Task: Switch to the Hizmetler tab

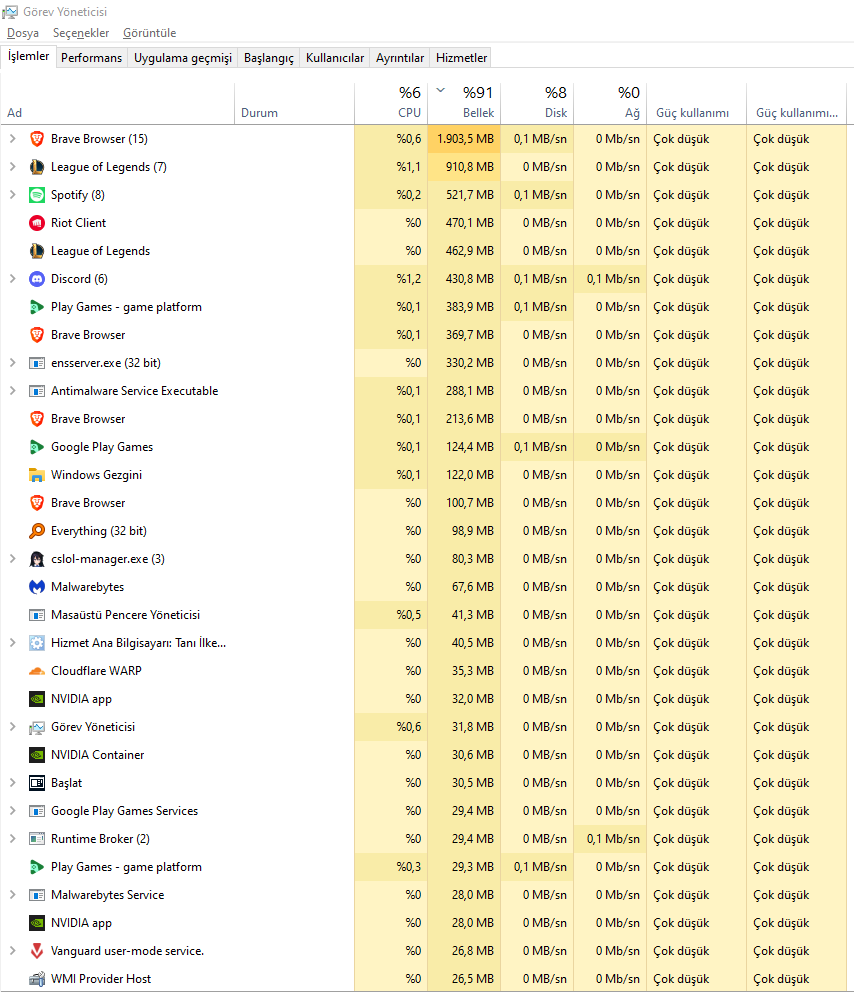Action: point(461,58)
